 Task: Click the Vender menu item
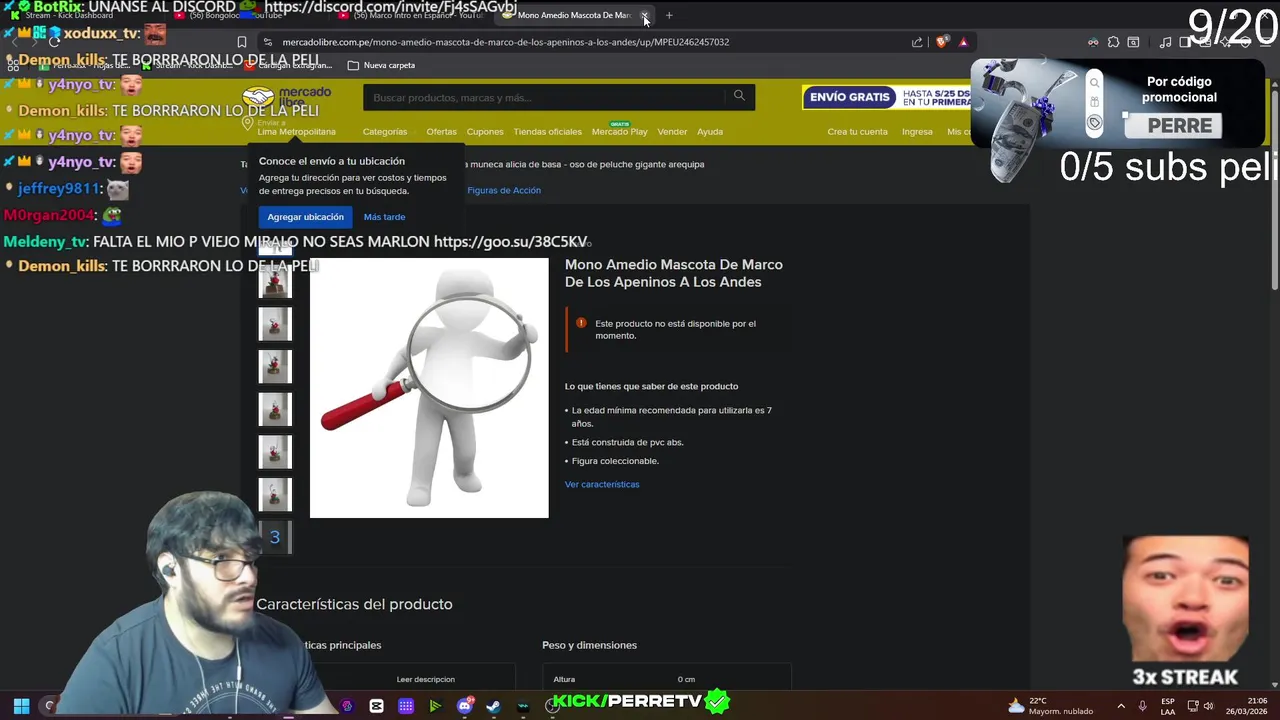(x=672, y=132)
